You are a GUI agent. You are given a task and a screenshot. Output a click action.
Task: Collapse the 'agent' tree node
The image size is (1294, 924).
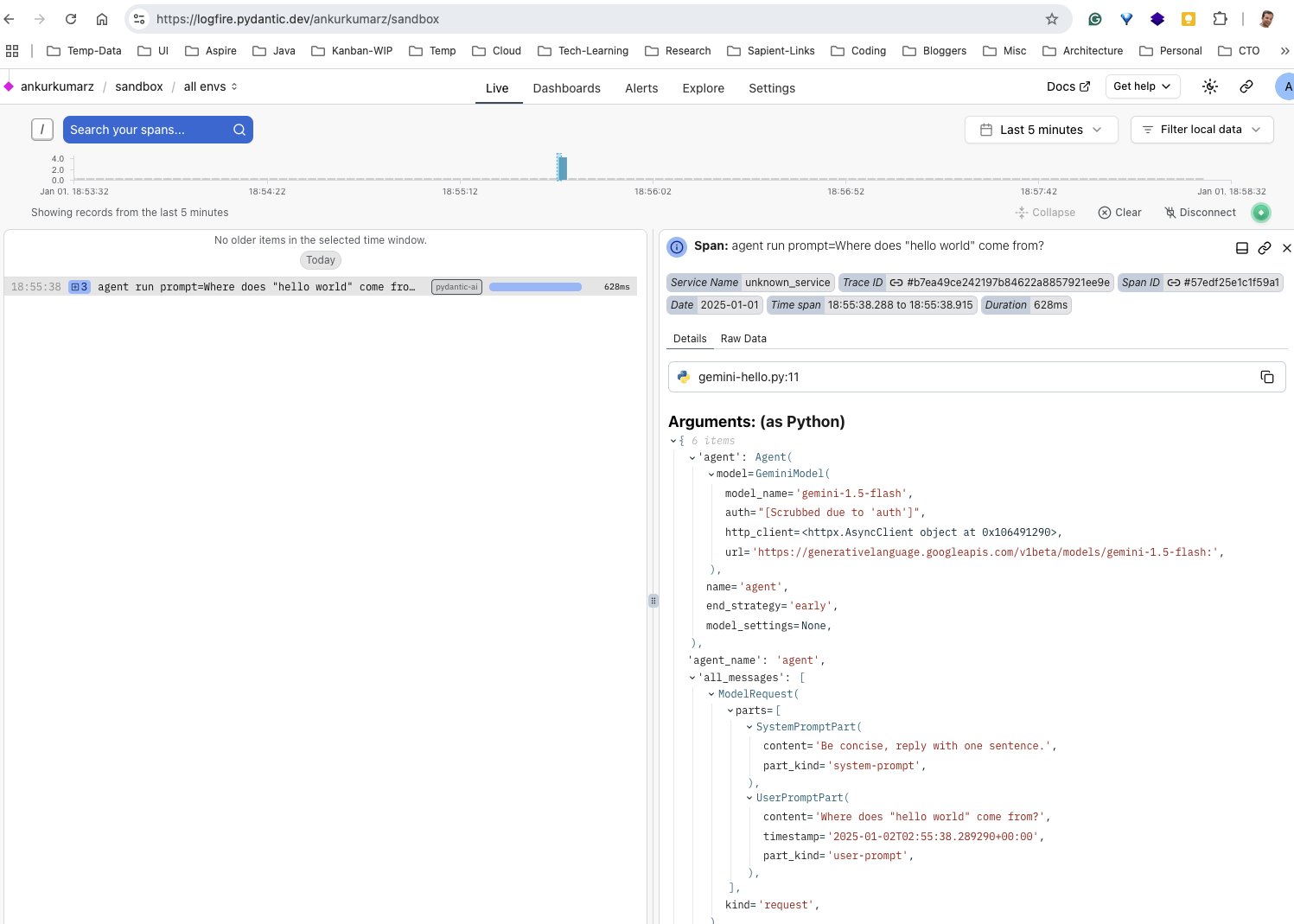click(692, 457)
